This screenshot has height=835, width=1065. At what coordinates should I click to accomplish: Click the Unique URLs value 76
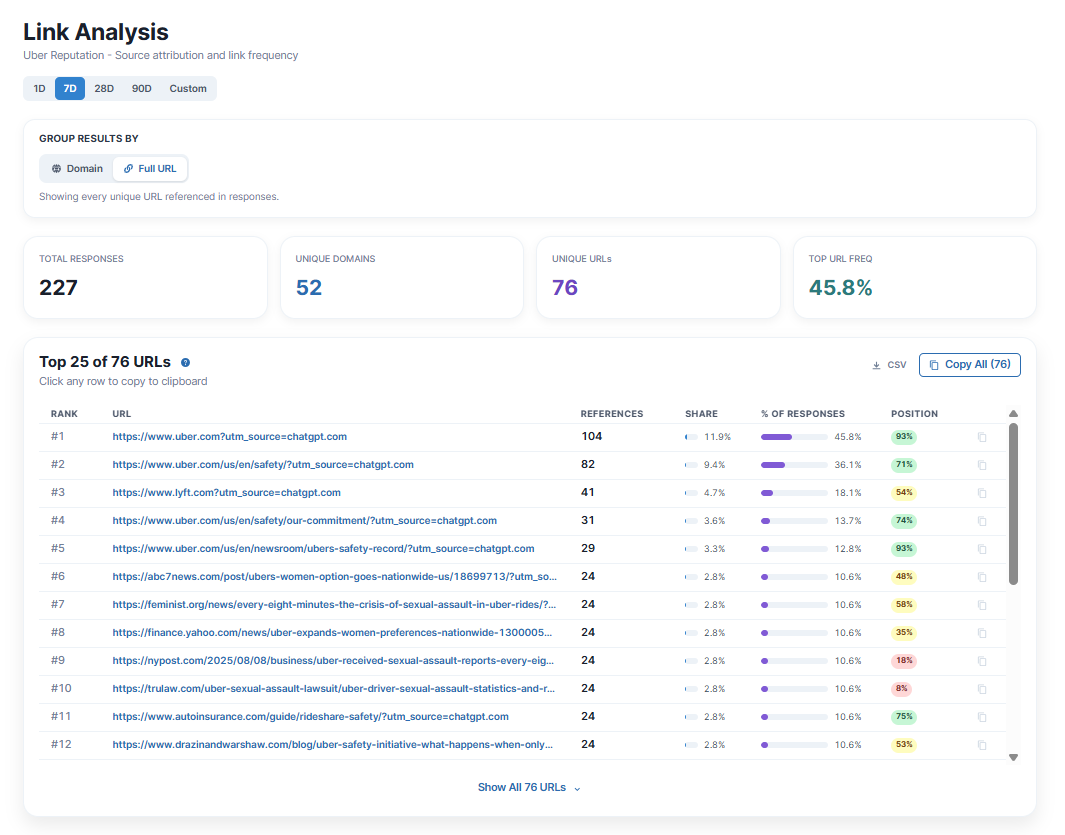coord(564,288)
